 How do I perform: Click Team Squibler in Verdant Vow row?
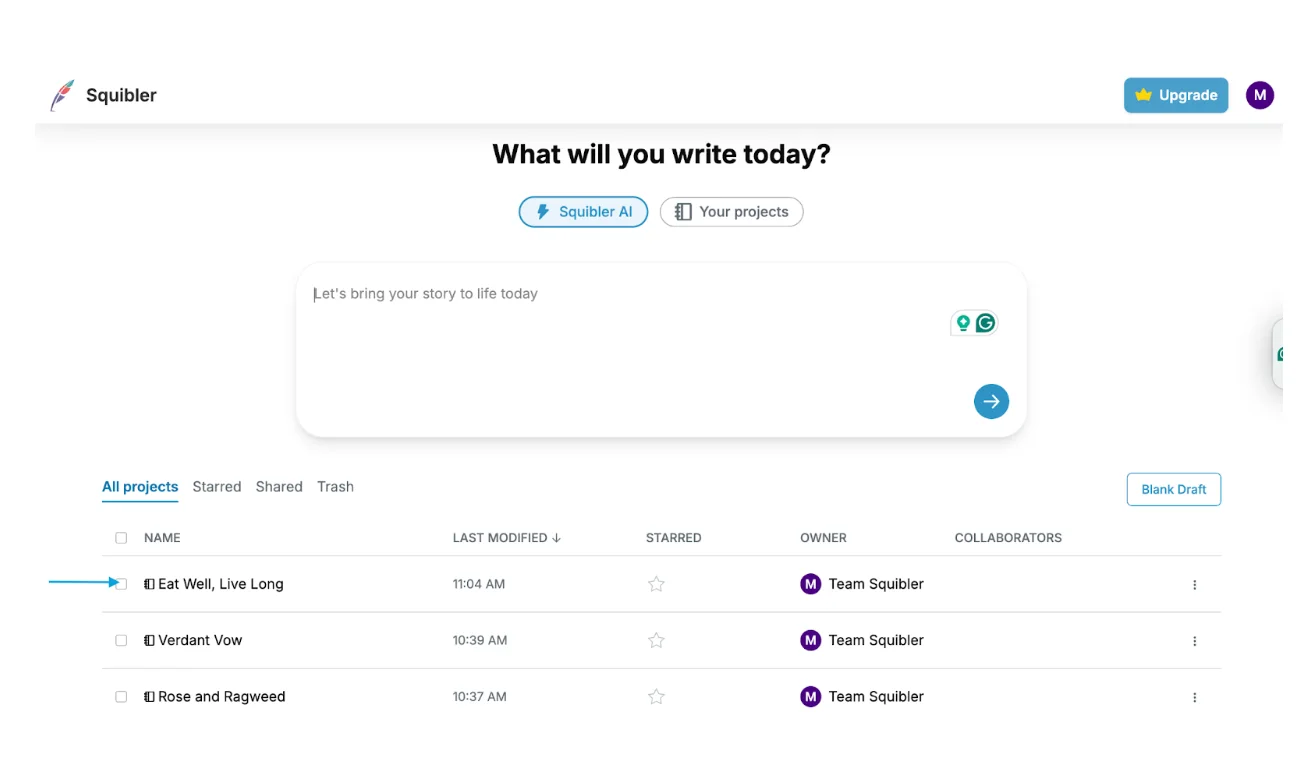click(876, 640)
